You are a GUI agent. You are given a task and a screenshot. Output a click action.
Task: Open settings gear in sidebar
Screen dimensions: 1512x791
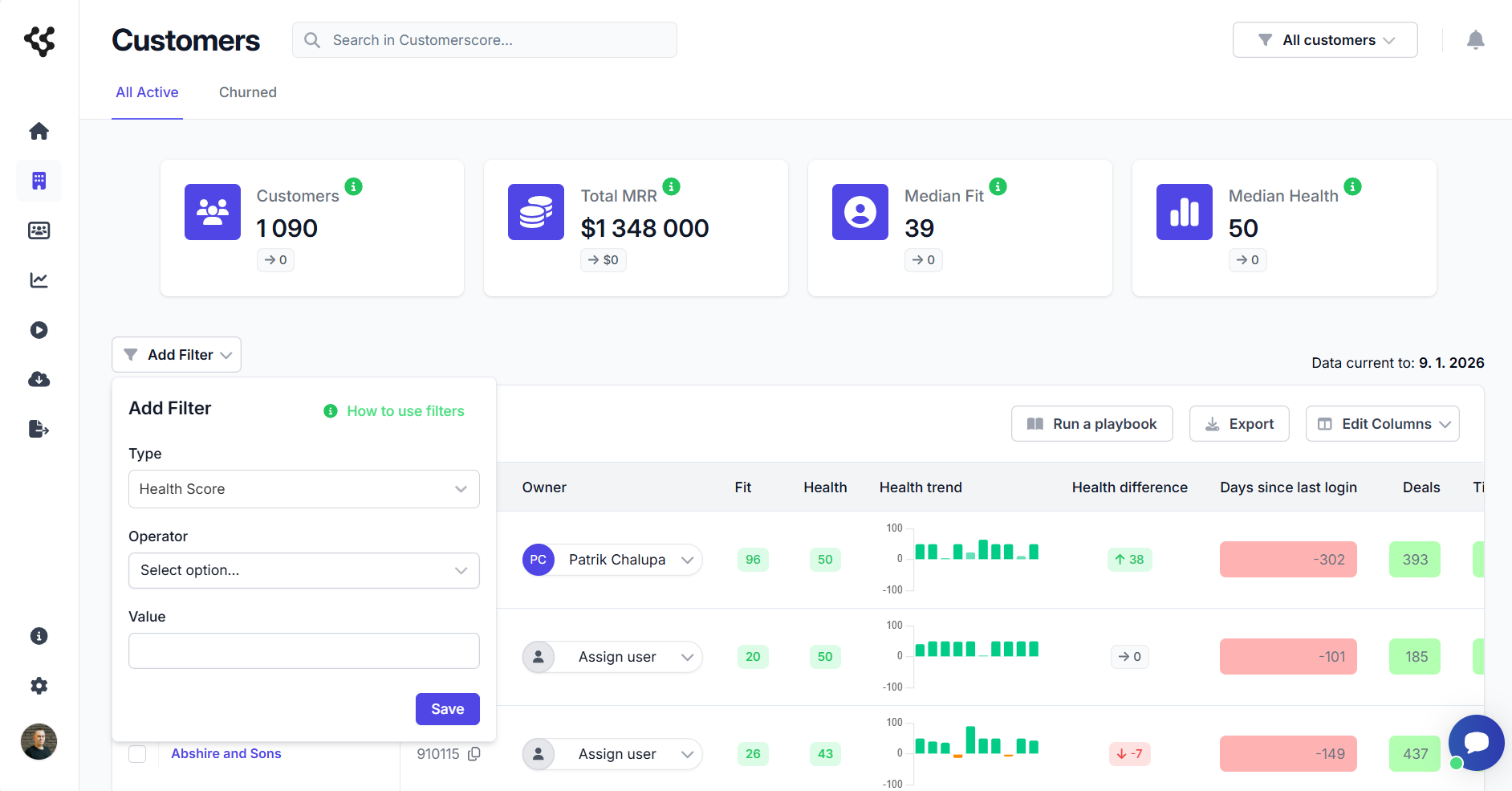point(39,686)
